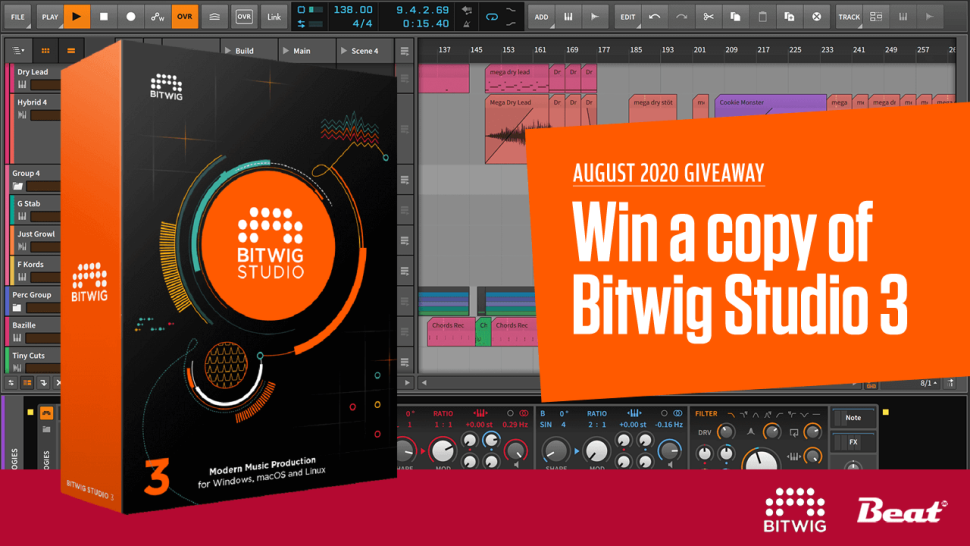The height and width of the screenshot is (546, 970).
Task: Select the Tiny Cuts track
Action: (28, 355)
